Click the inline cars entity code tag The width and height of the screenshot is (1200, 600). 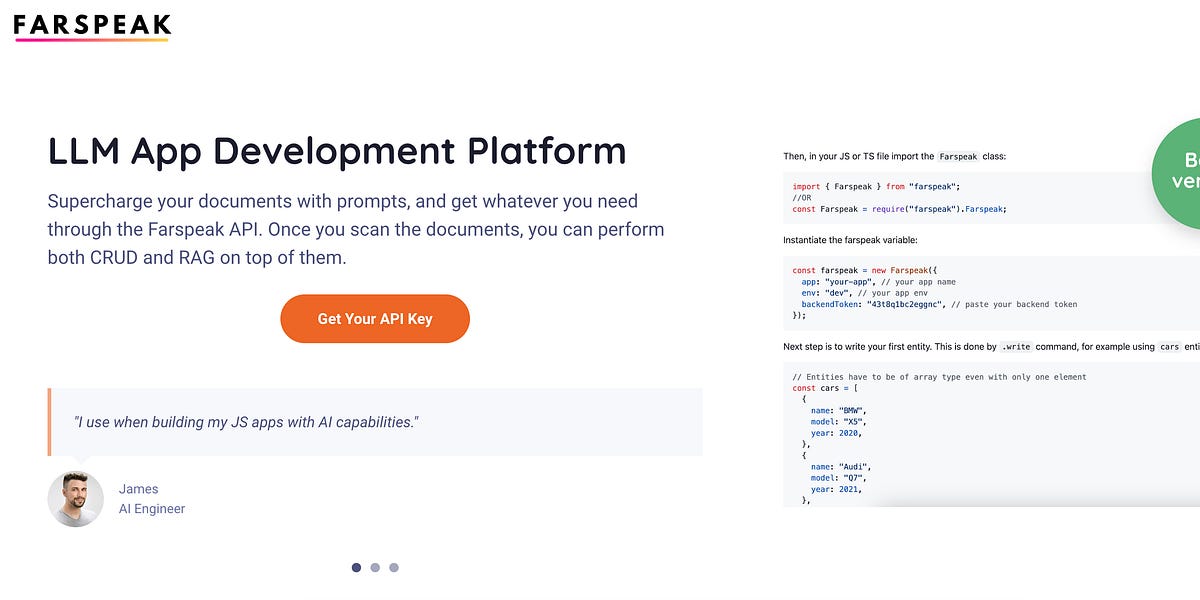(1169, 346)
